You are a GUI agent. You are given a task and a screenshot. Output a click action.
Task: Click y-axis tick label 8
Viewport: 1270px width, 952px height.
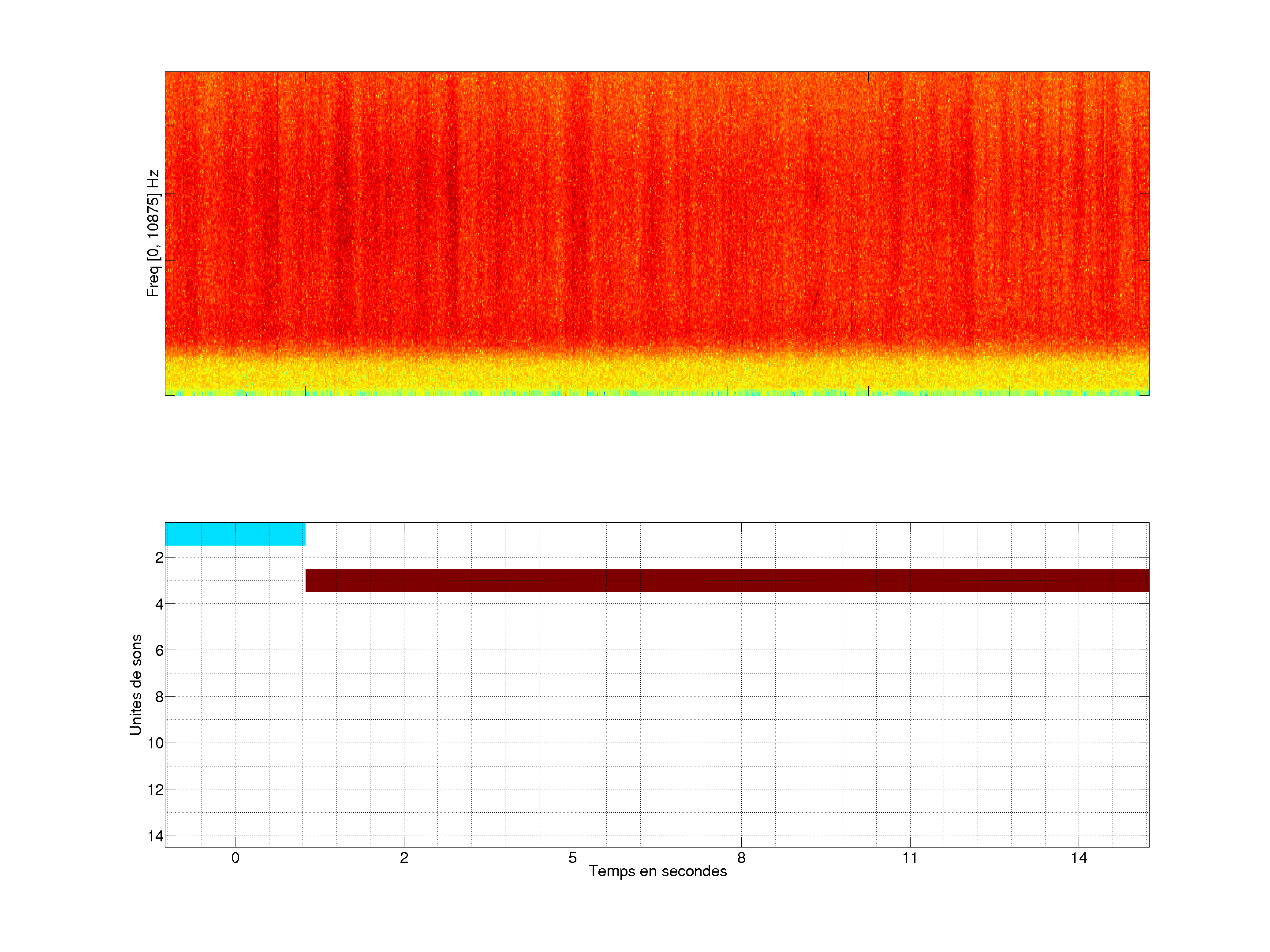pos(159,697)
